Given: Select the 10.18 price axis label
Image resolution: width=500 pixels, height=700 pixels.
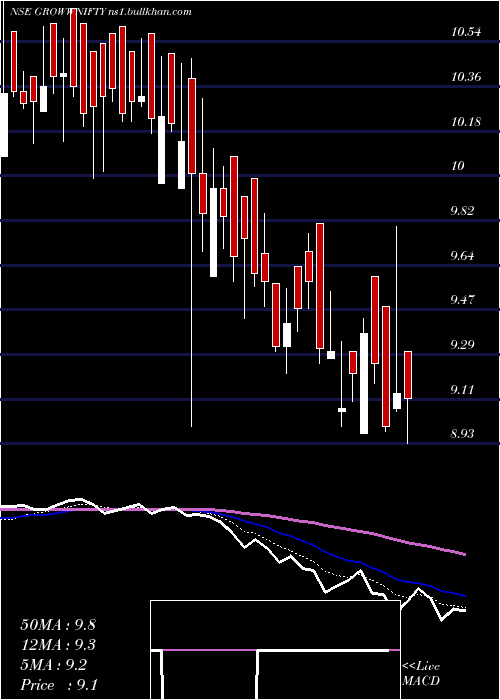Looking at the screenshot, I should point(466,121).
